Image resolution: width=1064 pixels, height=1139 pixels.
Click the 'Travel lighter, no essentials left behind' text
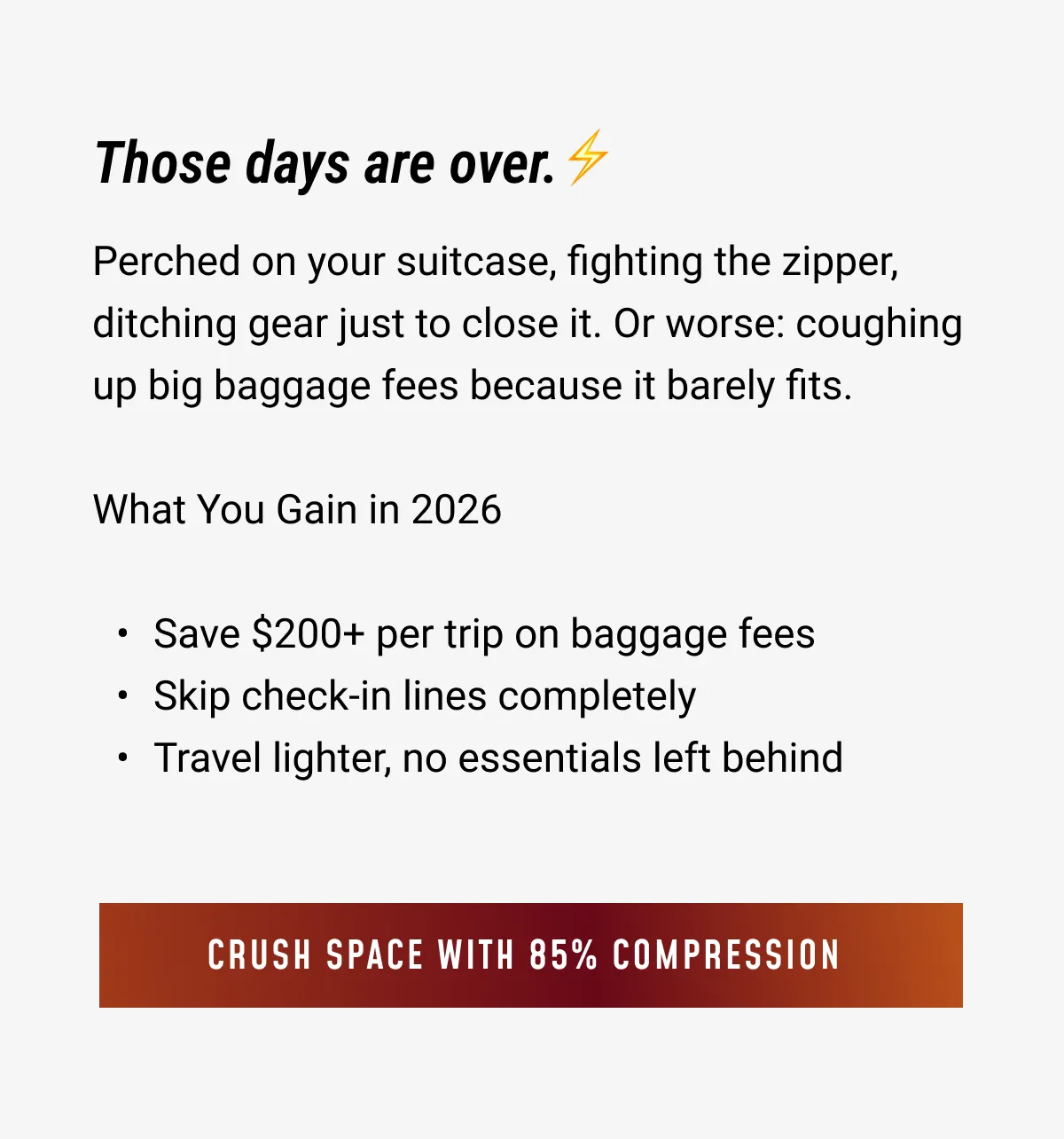pyautogui.click(x=497, y=758)
